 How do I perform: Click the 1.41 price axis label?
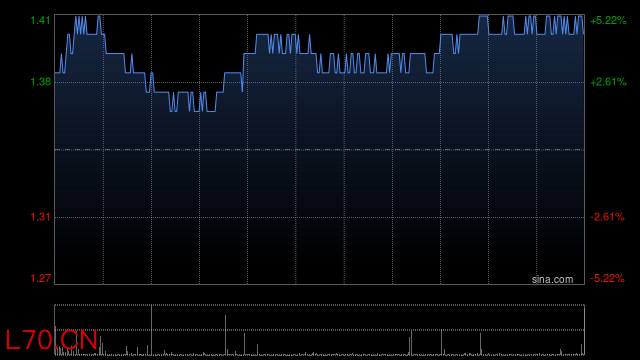[40, 20]
